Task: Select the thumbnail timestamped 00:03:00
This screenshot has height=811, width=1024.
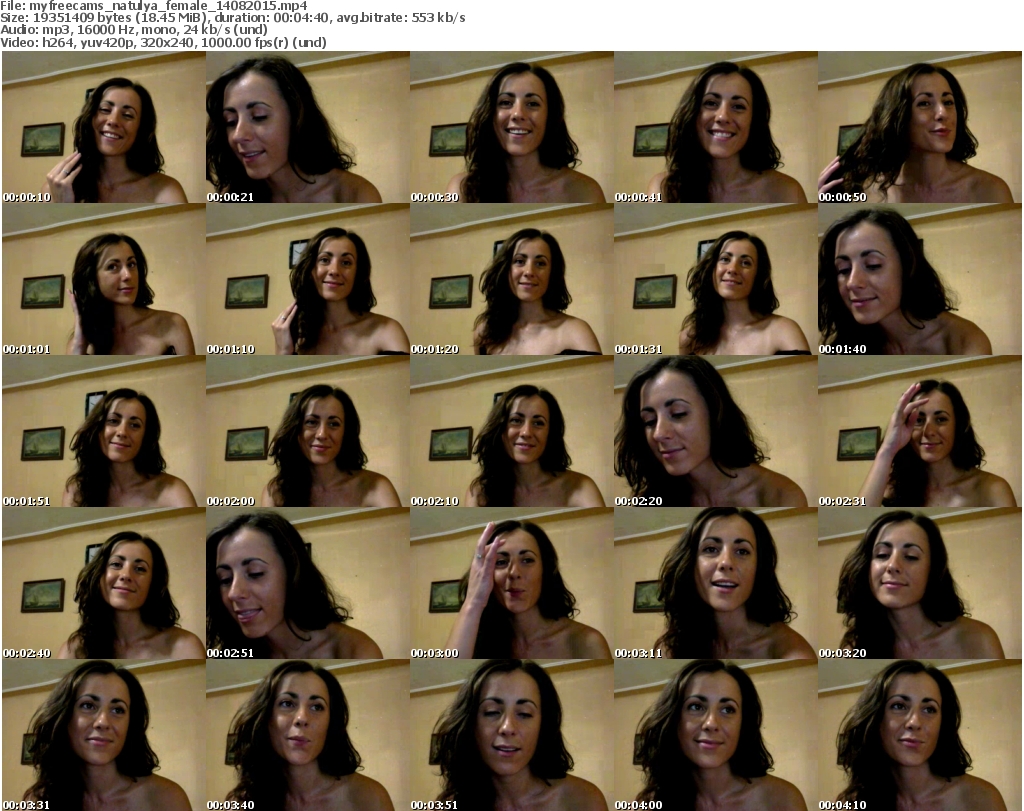Action: [512, 584]
